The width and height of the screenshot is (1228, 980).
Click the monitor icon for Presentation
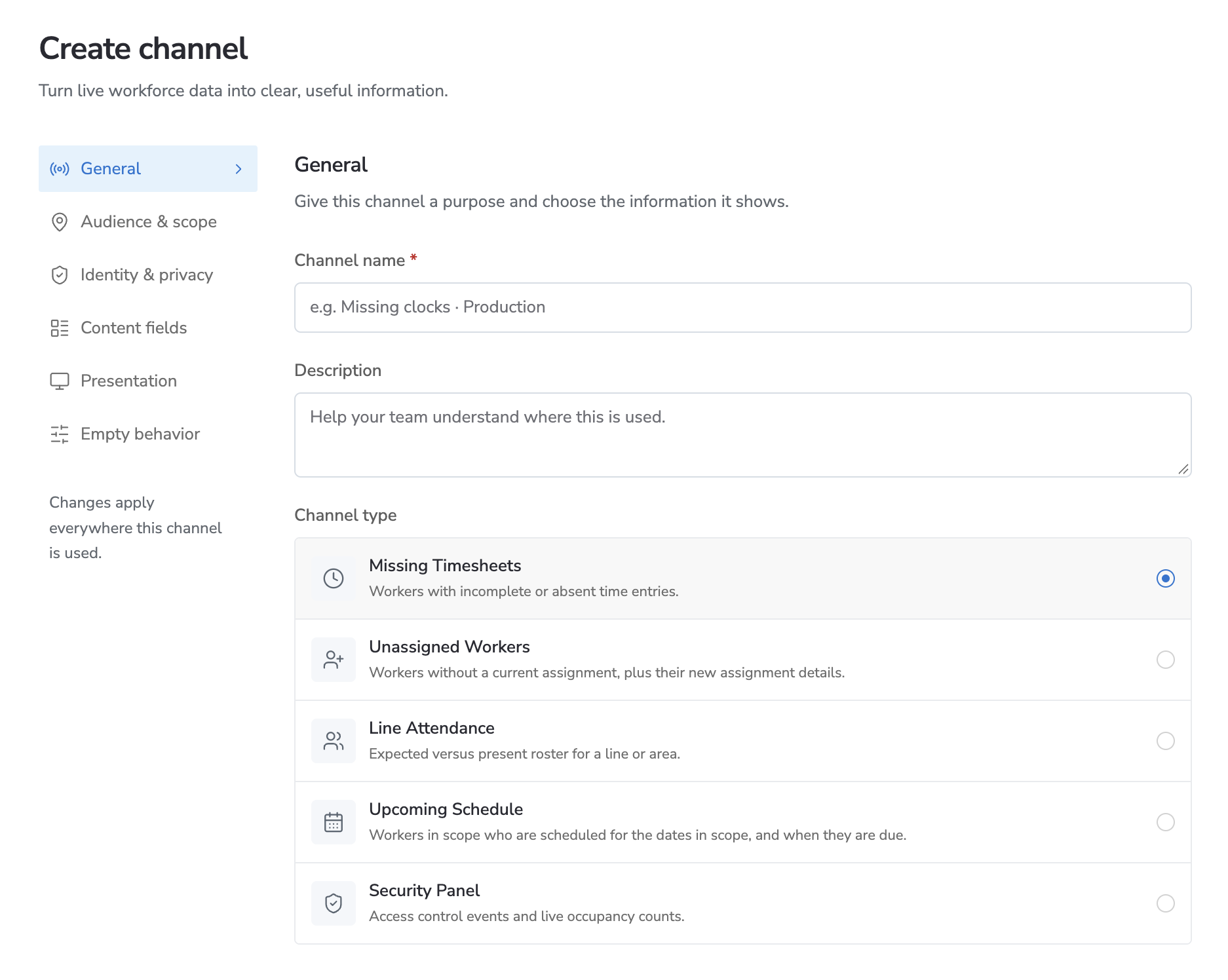(x=60, y=381)
